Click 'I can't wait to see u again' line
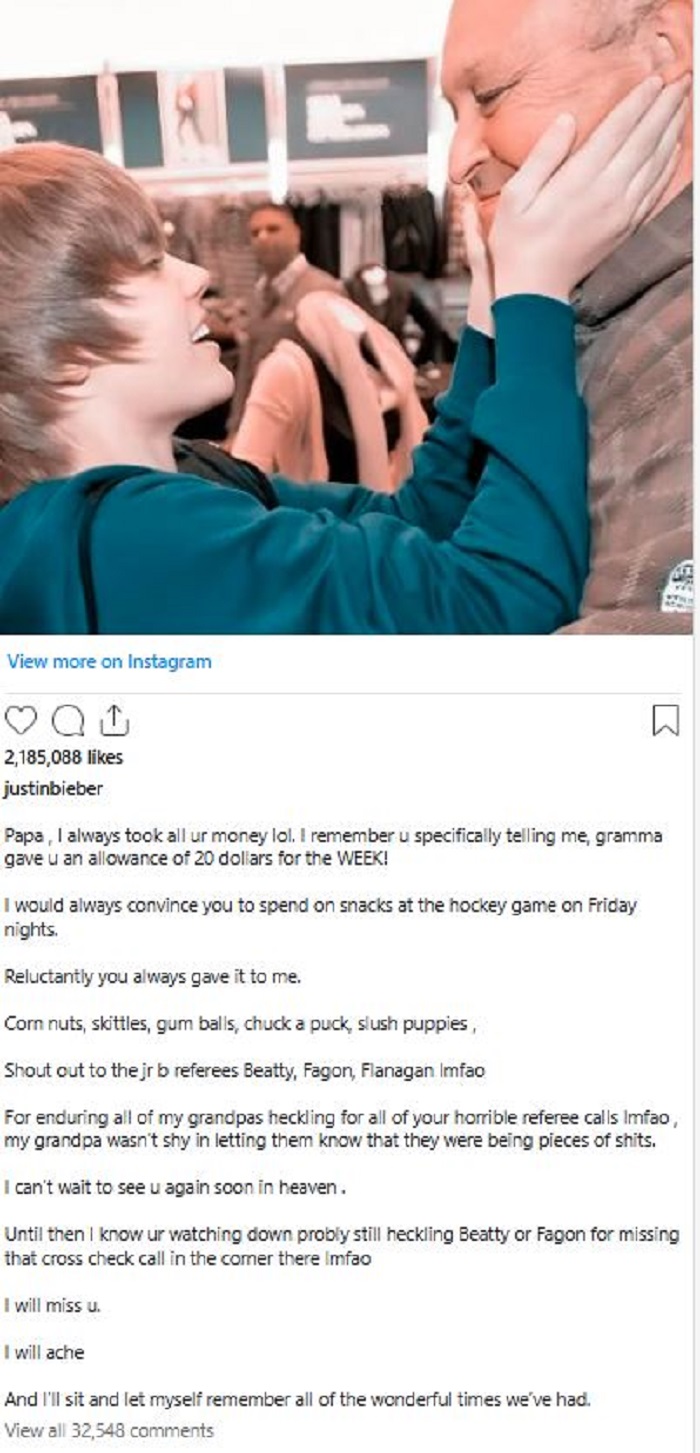The image size is (700, 1453). 176,1187
